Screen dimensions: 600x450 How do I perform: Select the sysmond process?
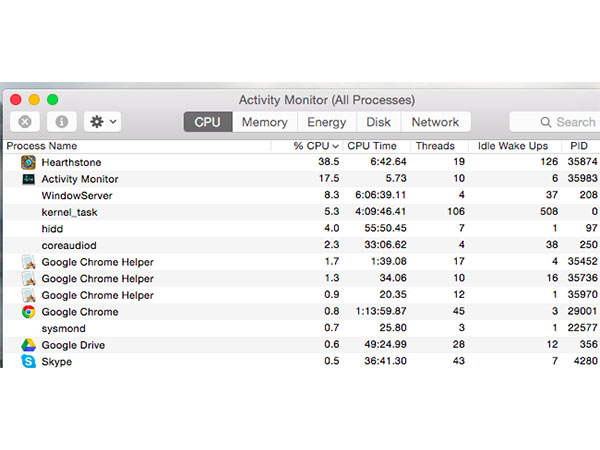(64, 328)
